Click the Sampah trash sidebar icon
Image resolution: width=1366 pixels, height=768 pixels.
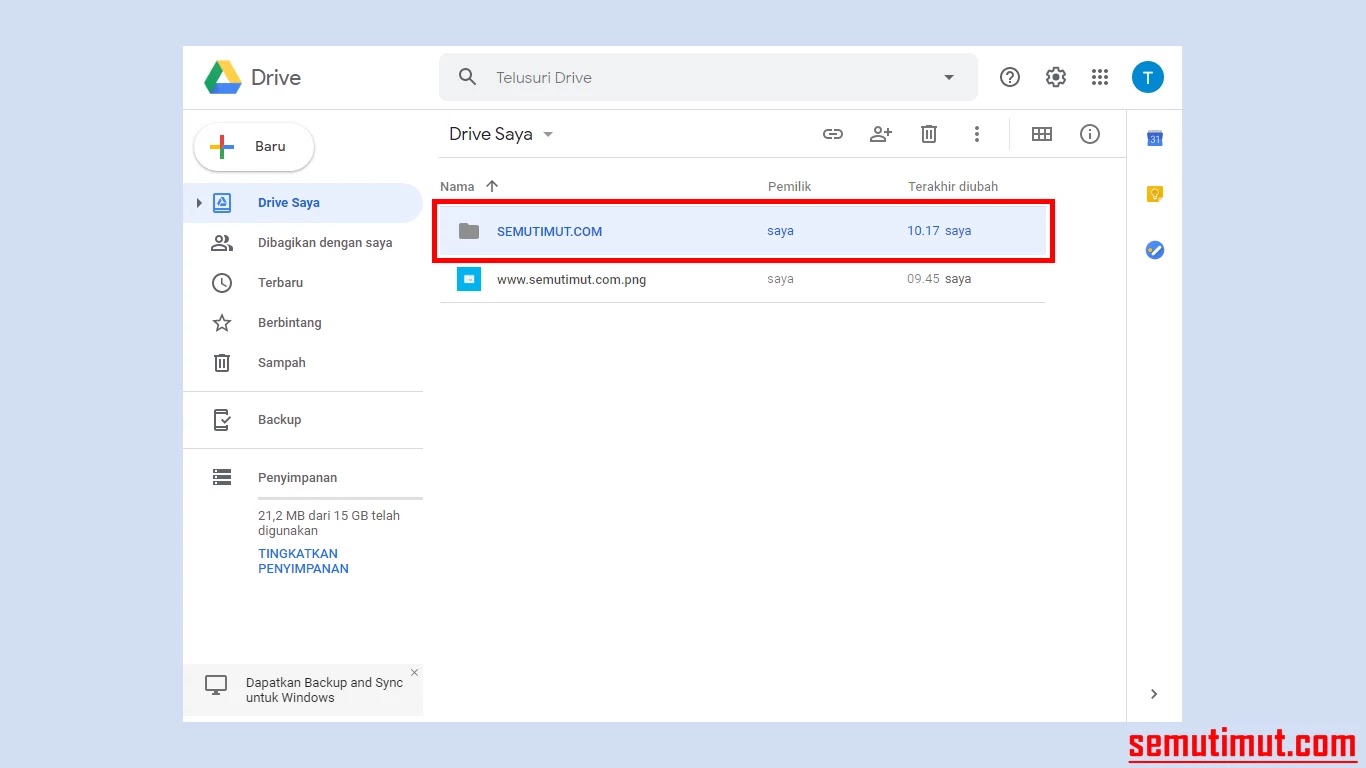tap(222, 363)
